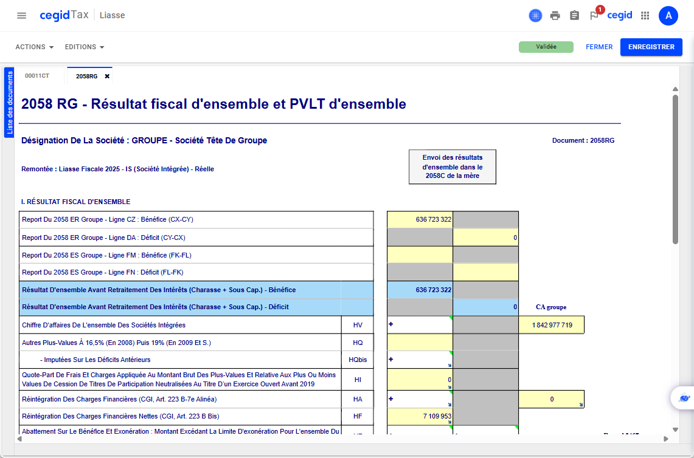Click the Ligne DA Déficit value field
Screen dimensions: 694x458
[486, 238]
